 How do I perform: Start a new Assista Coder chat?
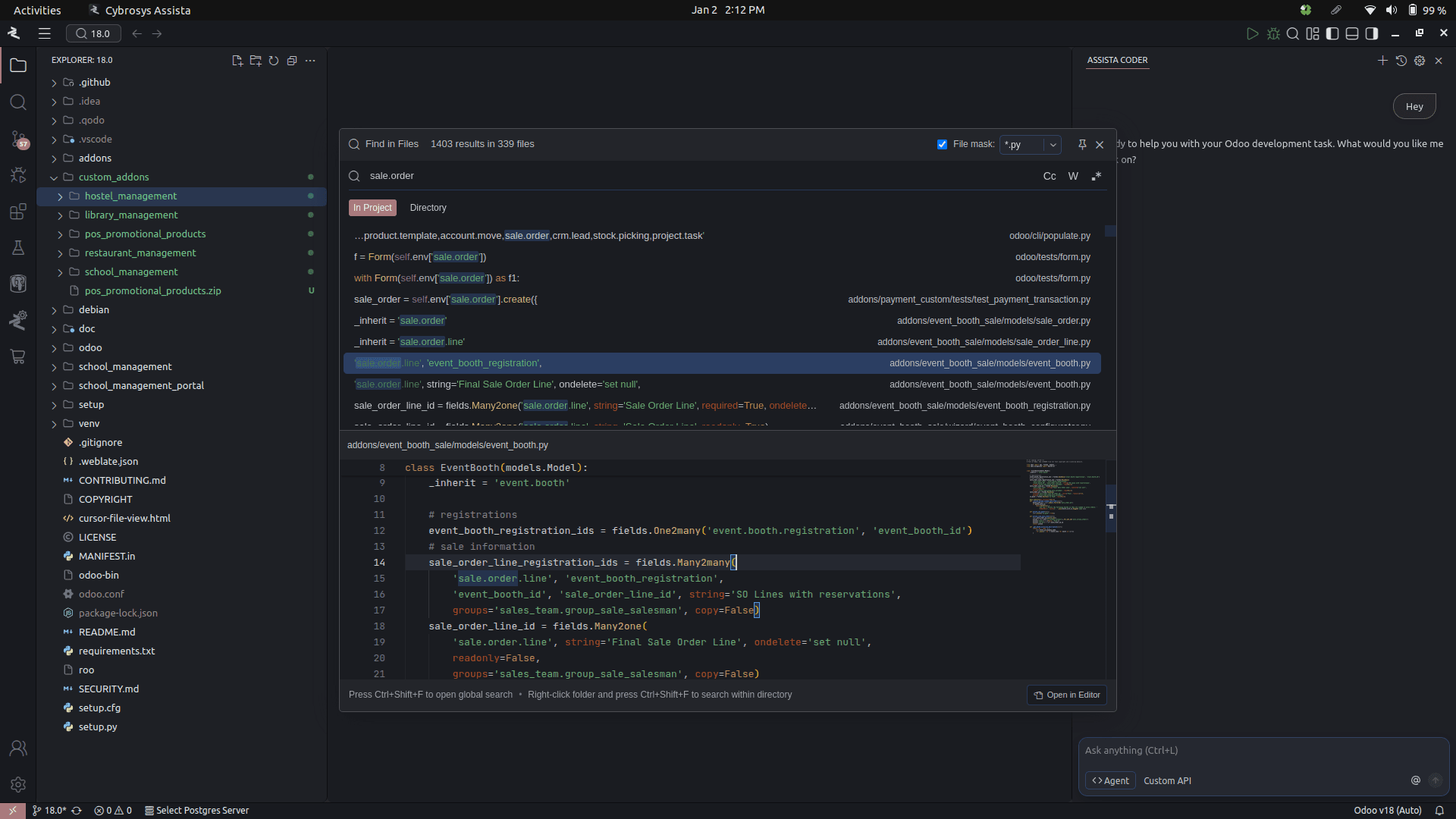[x=1382, y=61]
